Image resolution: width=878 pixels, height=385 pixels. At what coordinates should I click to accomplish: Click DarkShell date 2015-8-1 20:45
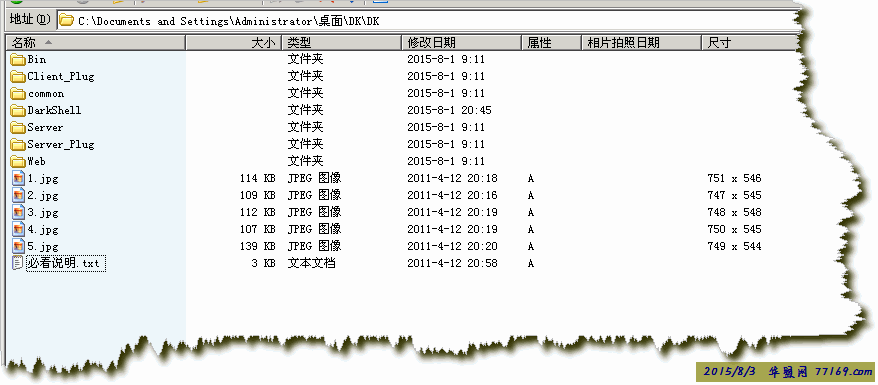click(450, 110)
